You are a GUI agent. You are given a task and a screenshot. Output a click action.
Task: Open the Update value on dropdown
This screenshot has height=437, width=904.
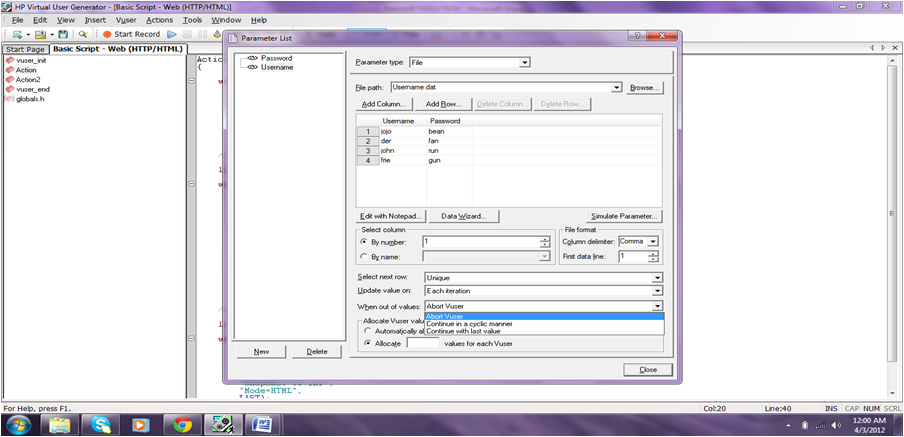point(657,291)
